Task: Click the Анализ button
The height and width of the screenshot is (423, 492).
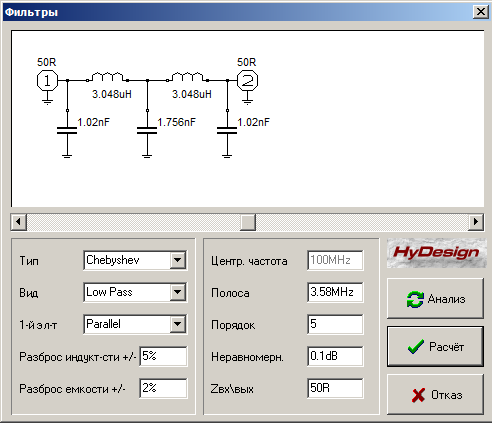Action: pyautogui.click(x=435, y=299)
